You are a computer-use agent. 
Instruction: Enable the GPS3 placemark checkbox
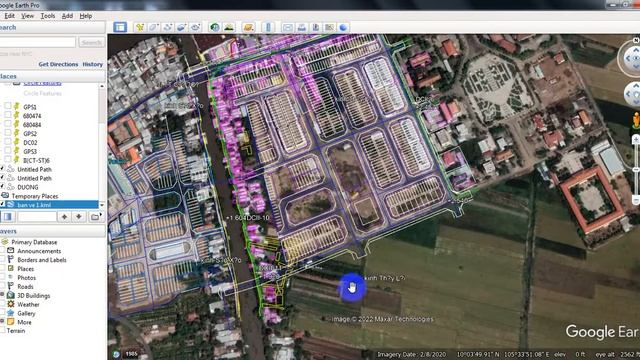click(7, 151)
